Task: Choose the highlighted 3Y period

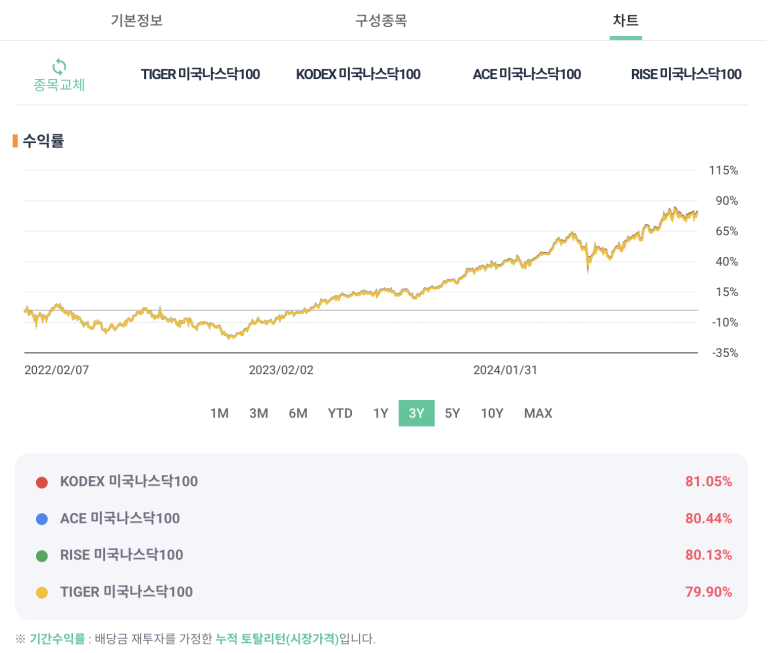Action: pyautogui.click(x=417, y=413)
